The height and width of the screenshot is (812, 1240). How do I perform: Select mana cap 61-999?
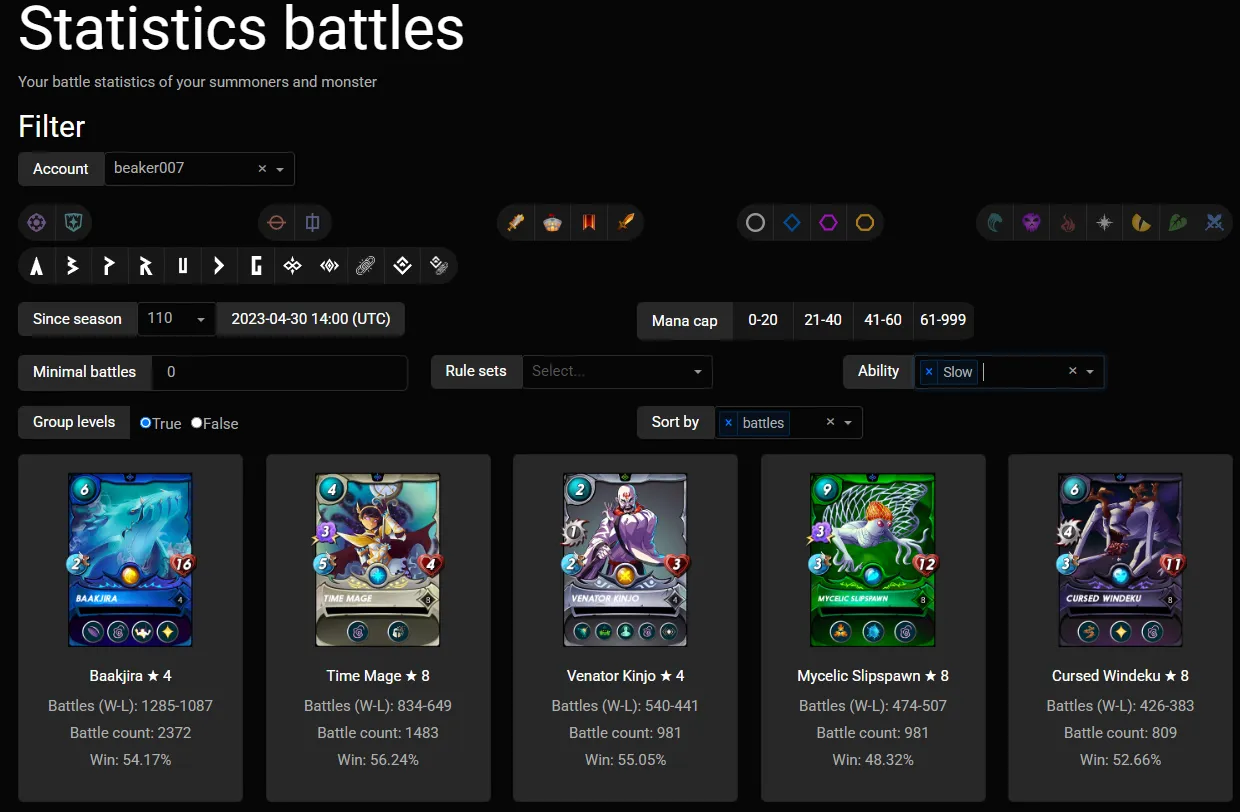point(943,320)
